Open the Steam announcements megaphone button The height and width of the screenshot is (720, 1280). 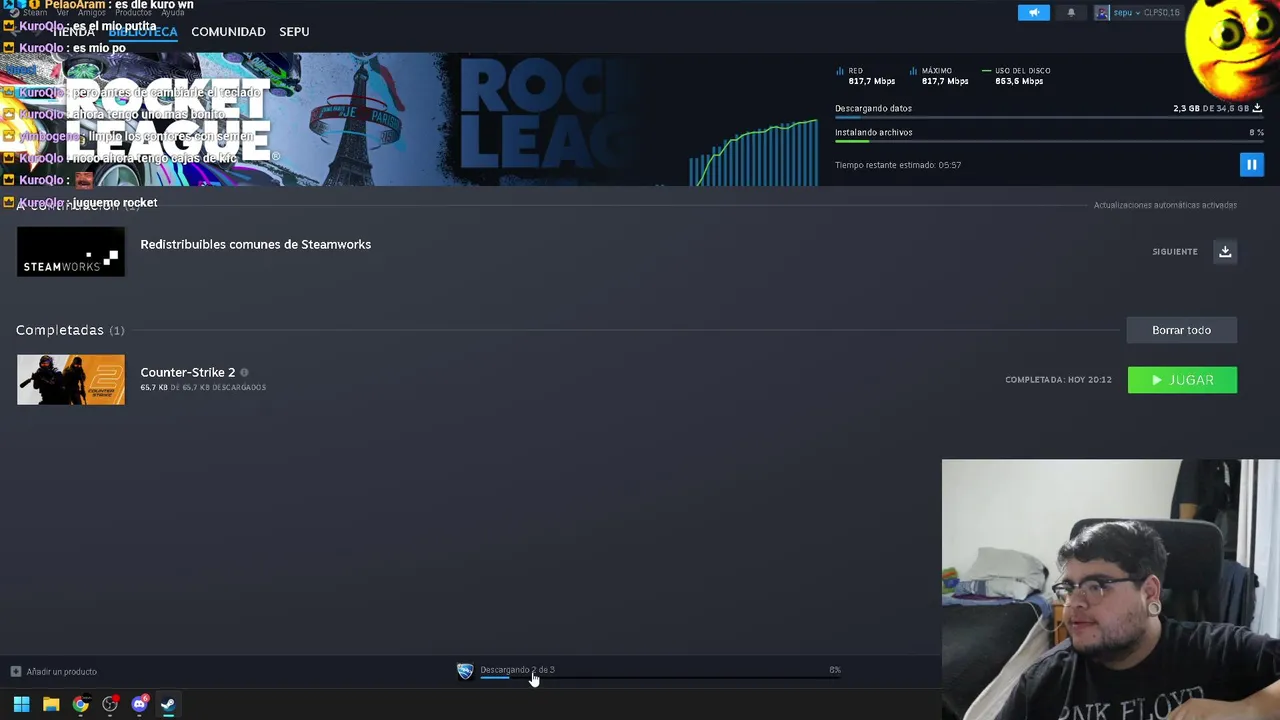[1034, 13]
